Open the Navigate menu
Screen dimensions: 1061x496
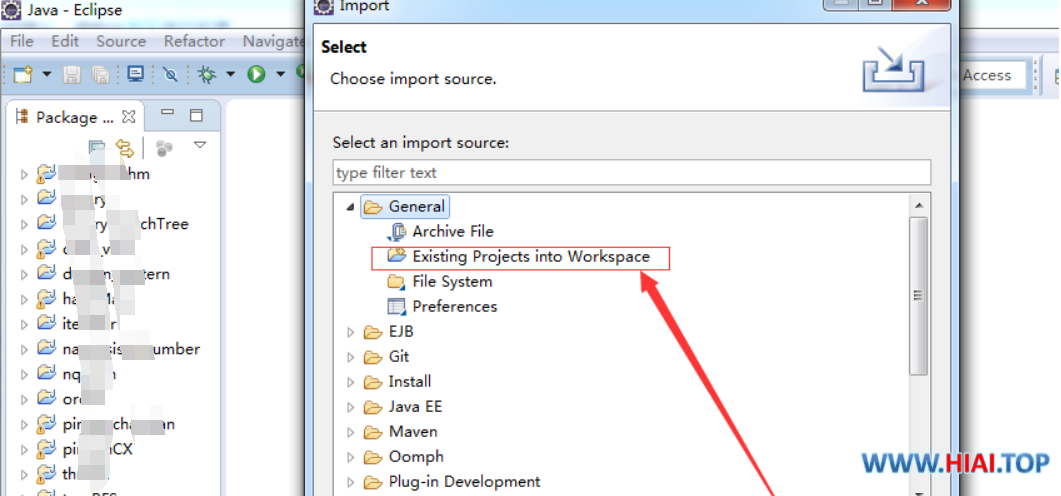click(273, 41)
